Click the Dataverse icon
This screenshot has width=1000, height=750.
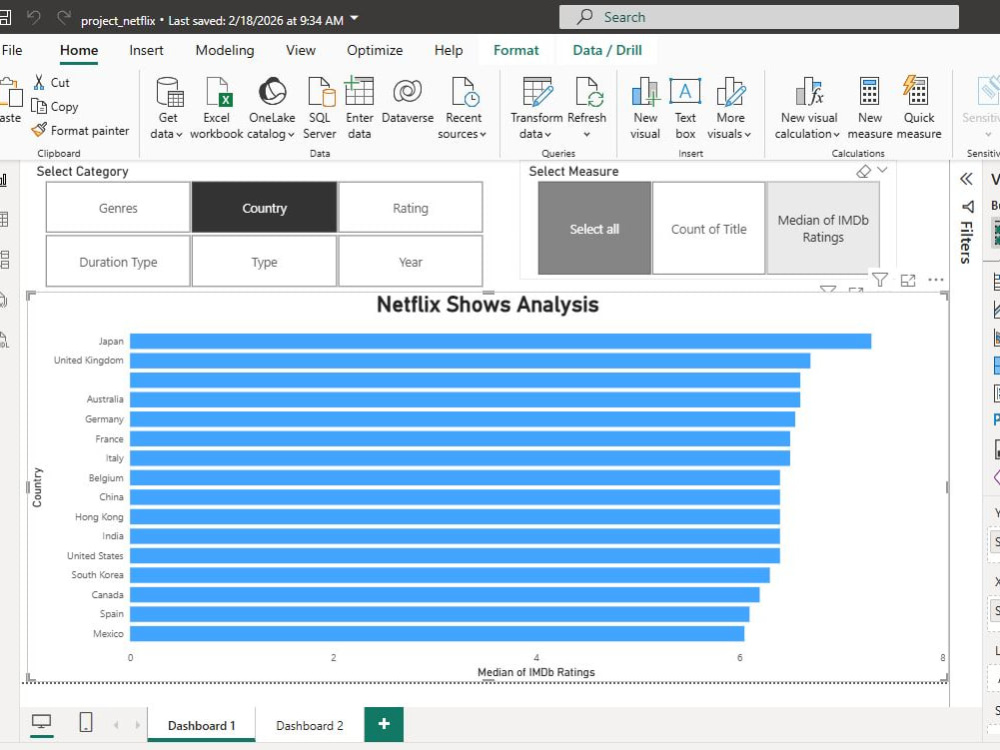tap(408, 91)
